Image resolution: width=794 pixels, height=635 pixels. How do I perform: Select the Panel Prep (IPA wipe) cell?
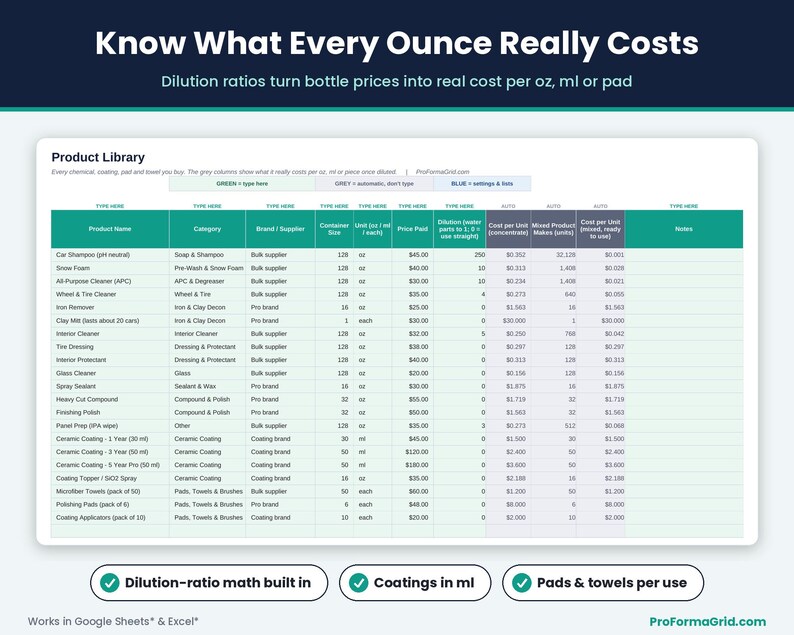pos(110,426)
